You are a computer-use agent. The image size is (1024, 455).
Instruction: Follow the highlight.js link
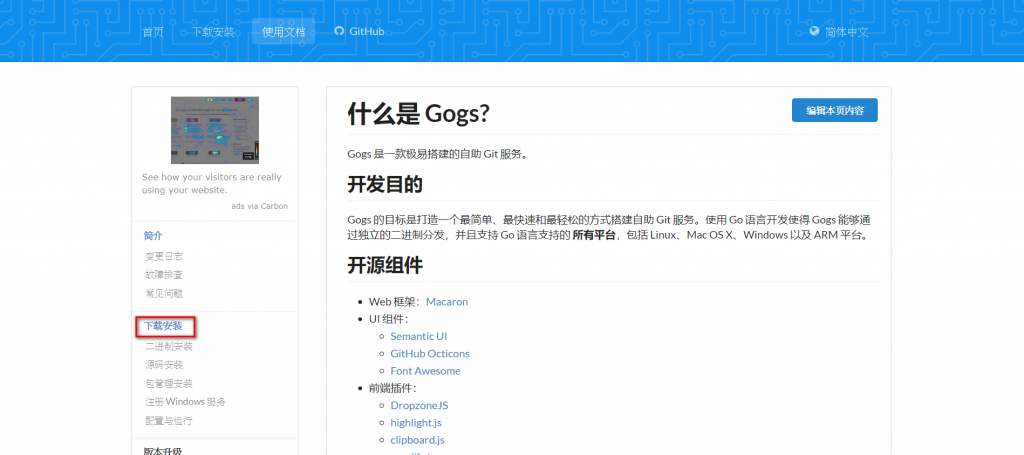click(416, 422)
